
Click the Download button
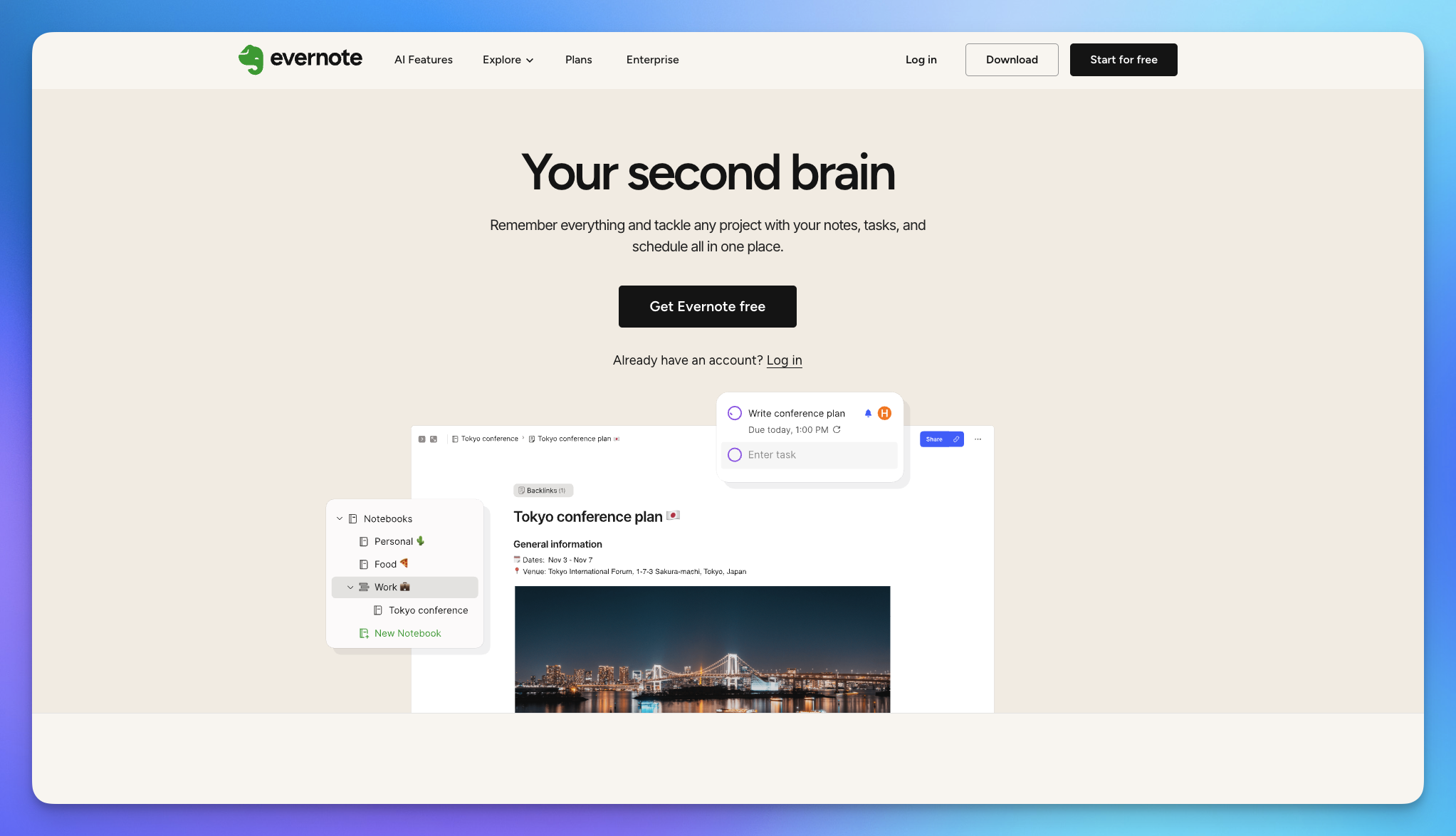click(1011, 60)
